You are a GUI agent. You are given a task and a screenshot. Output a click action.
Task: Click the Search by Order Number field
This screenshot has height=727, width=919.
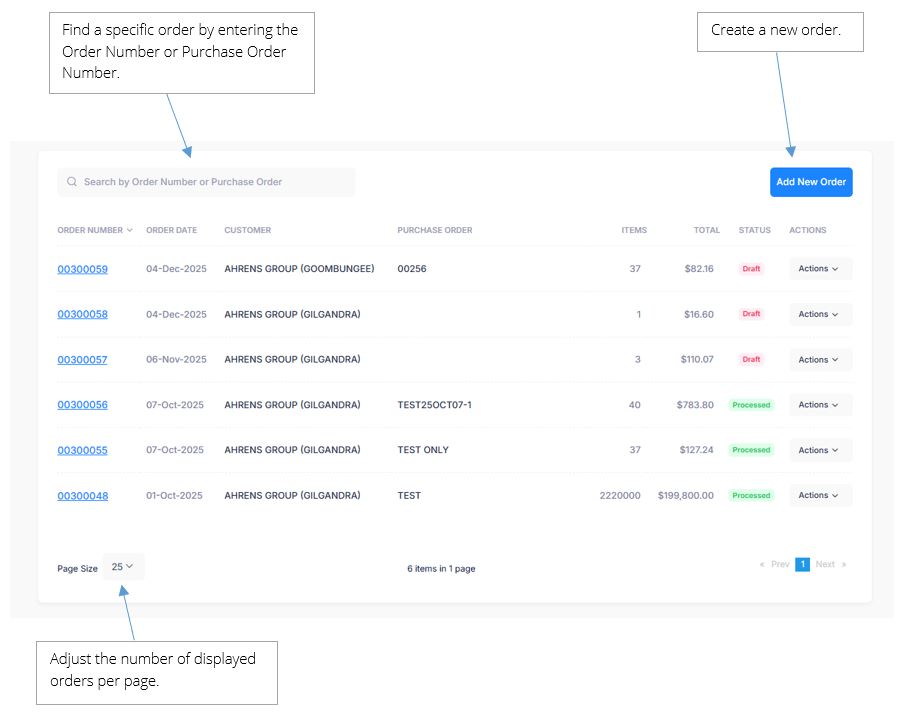point(210,182)
